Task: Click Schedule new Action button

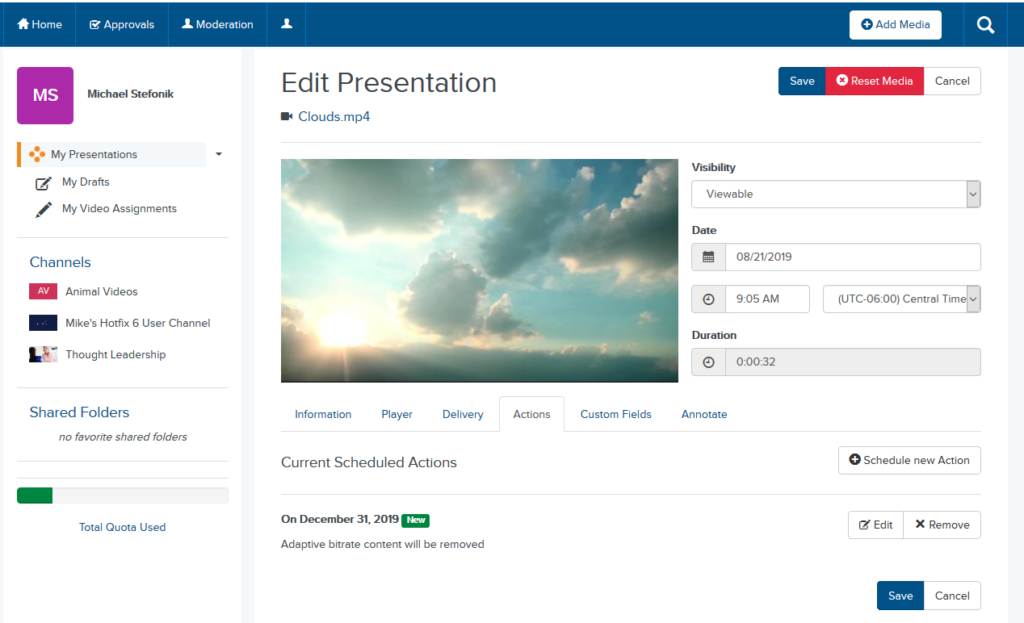Action: coord(909,460)
